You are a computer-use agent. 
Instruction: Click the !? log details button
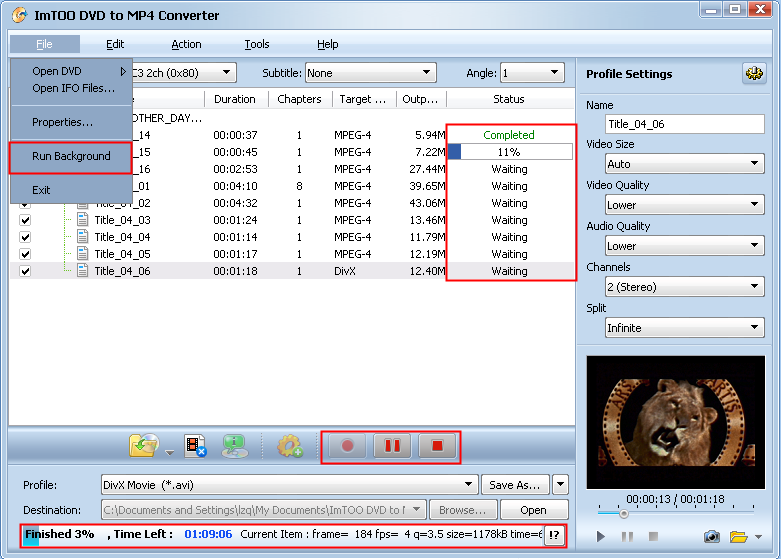point(554,535)
